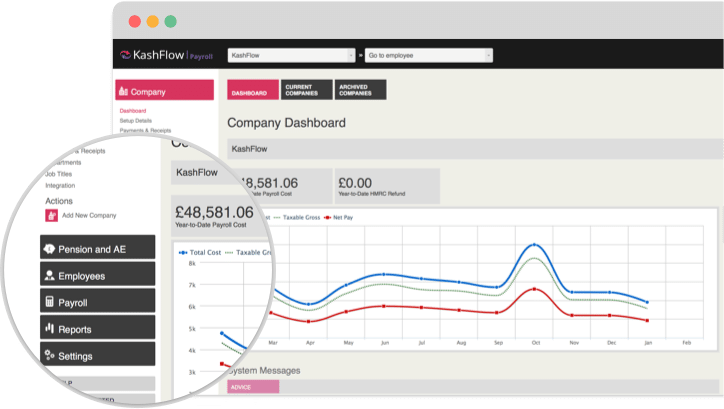Open the Setup Details link
Viewport: 724px width, 409px height.
pos(134,120)
